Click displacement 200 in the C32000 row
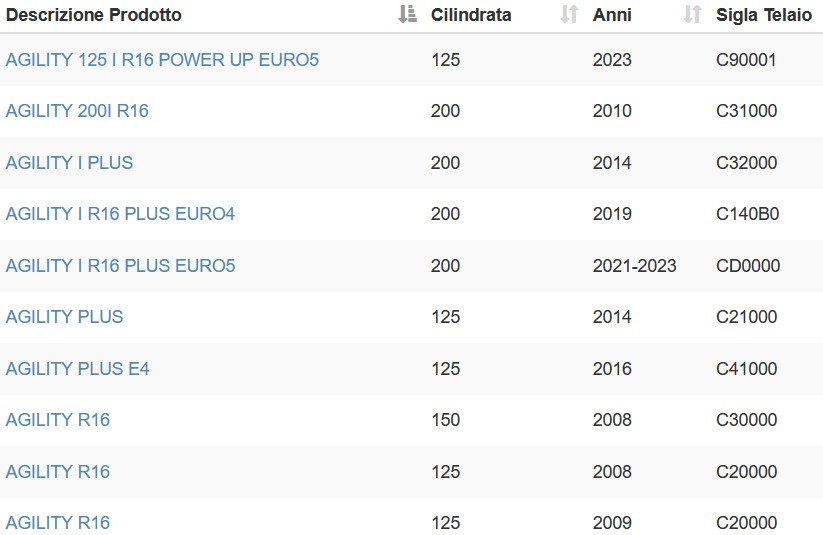 [x=445, y=163]
